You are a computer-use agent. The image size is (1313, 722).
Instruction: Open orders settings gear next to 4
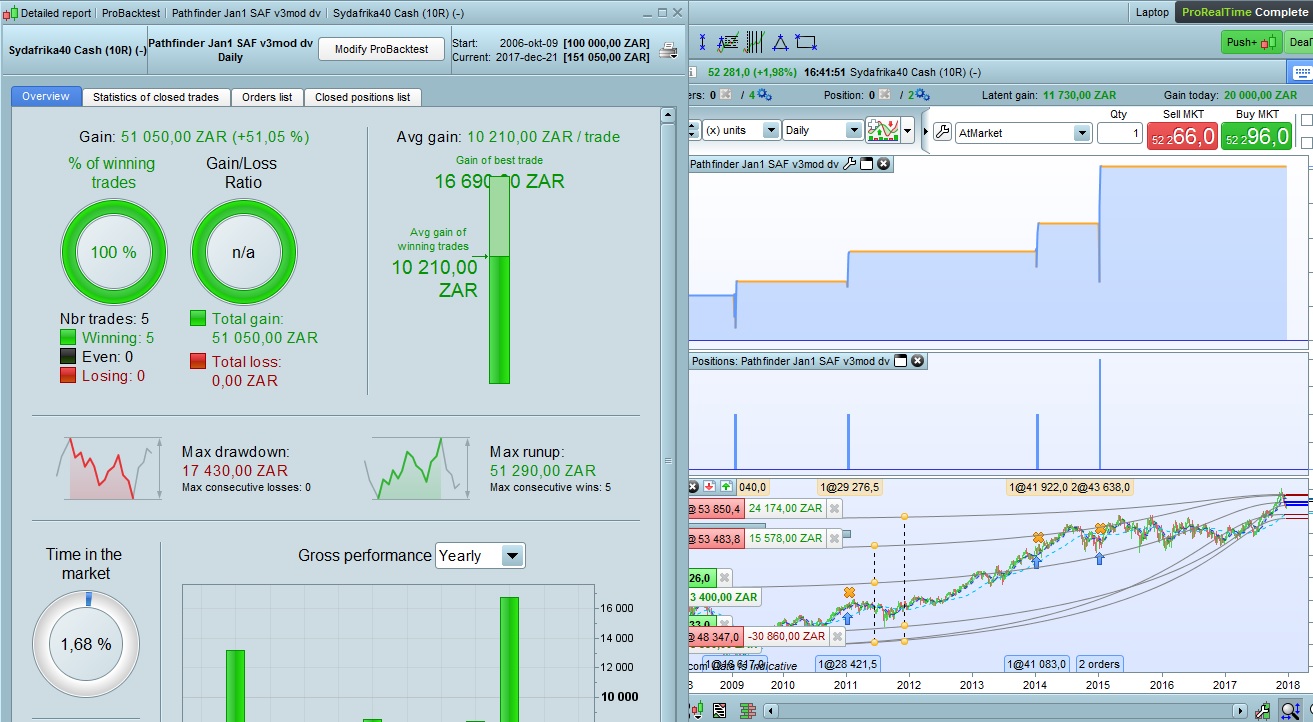pyautogui.click(x=765, y=95)
